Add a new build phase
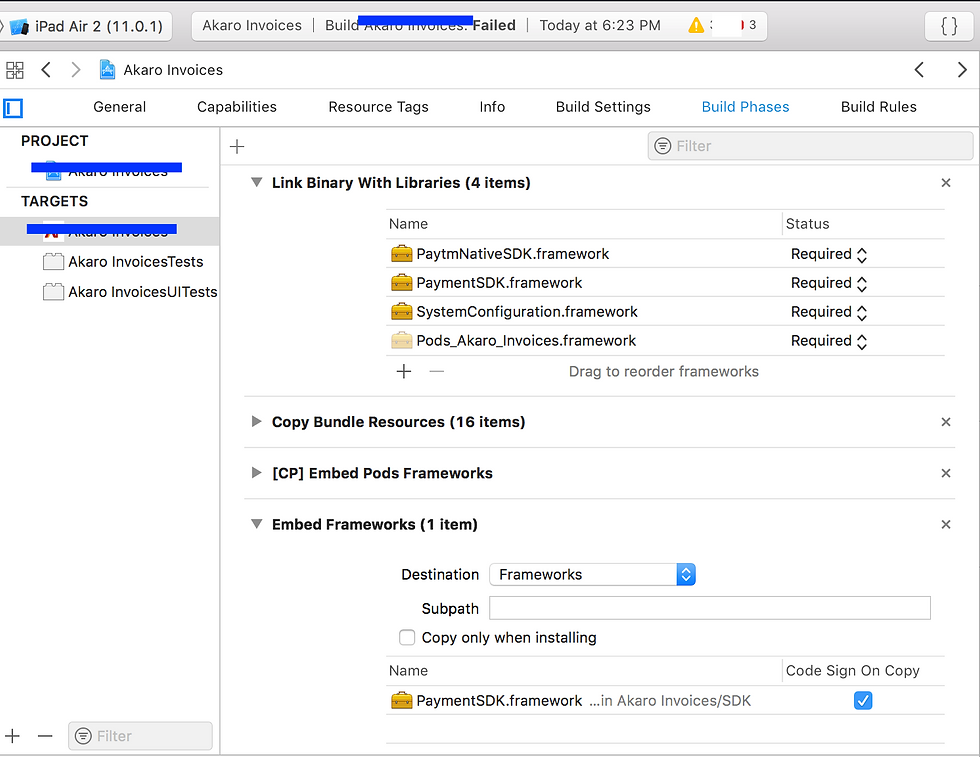980x757 pixels. coord(237,147)
